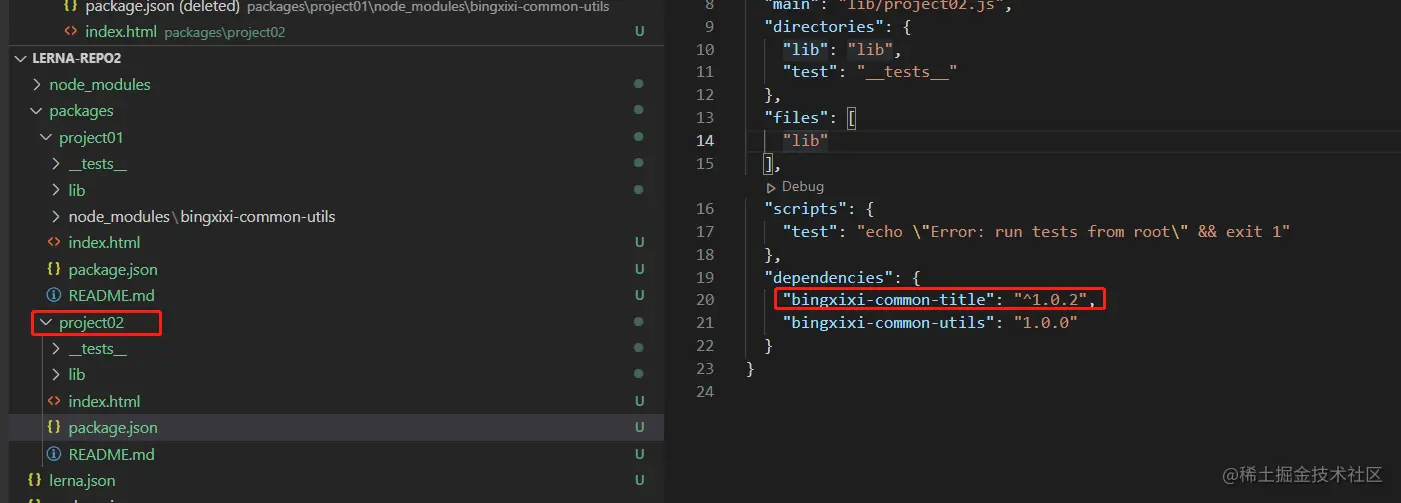Image resolution: width=1401 pixels, height=503 pixels.
Task: Open README.md under project01
Action: pyautogui.click(x=111, y=296)
